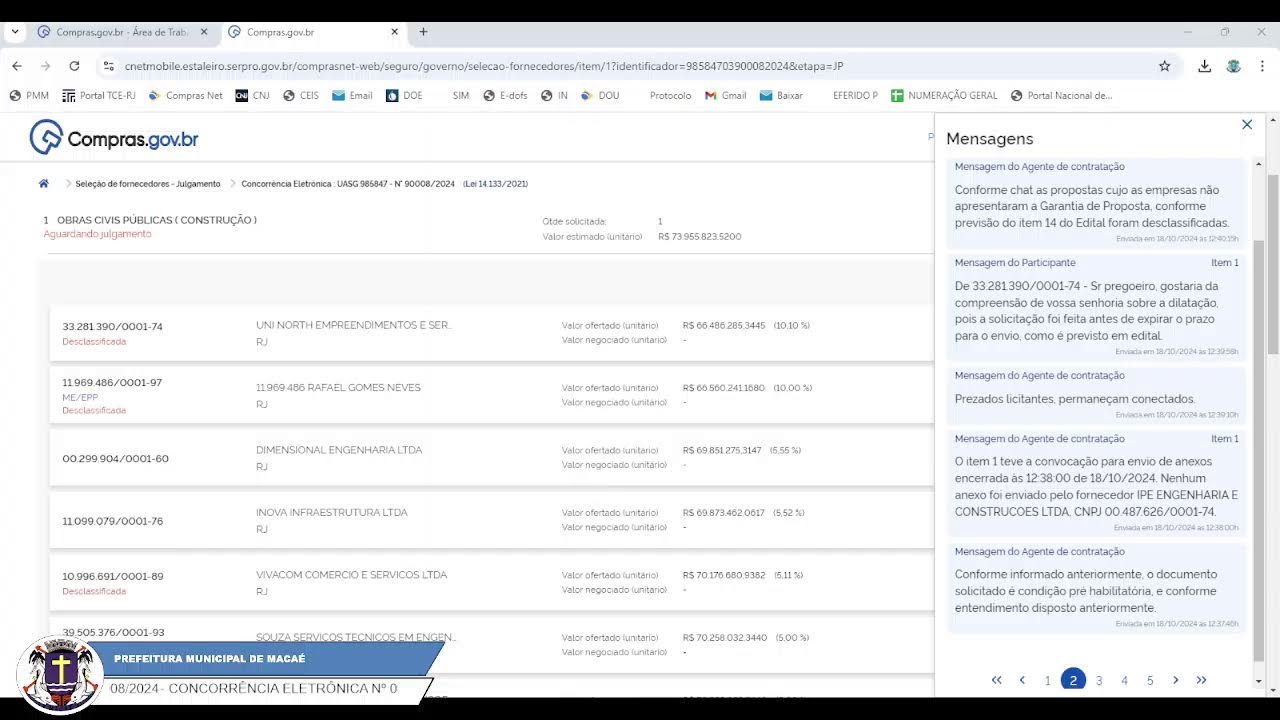Open CEIS bookmark

[301, 96]
